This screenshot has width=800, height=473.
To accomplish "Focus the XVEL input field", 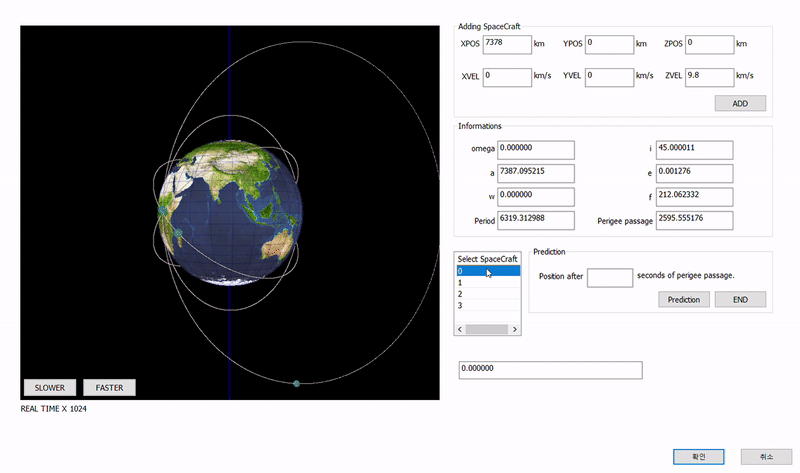I will [507, 77].
